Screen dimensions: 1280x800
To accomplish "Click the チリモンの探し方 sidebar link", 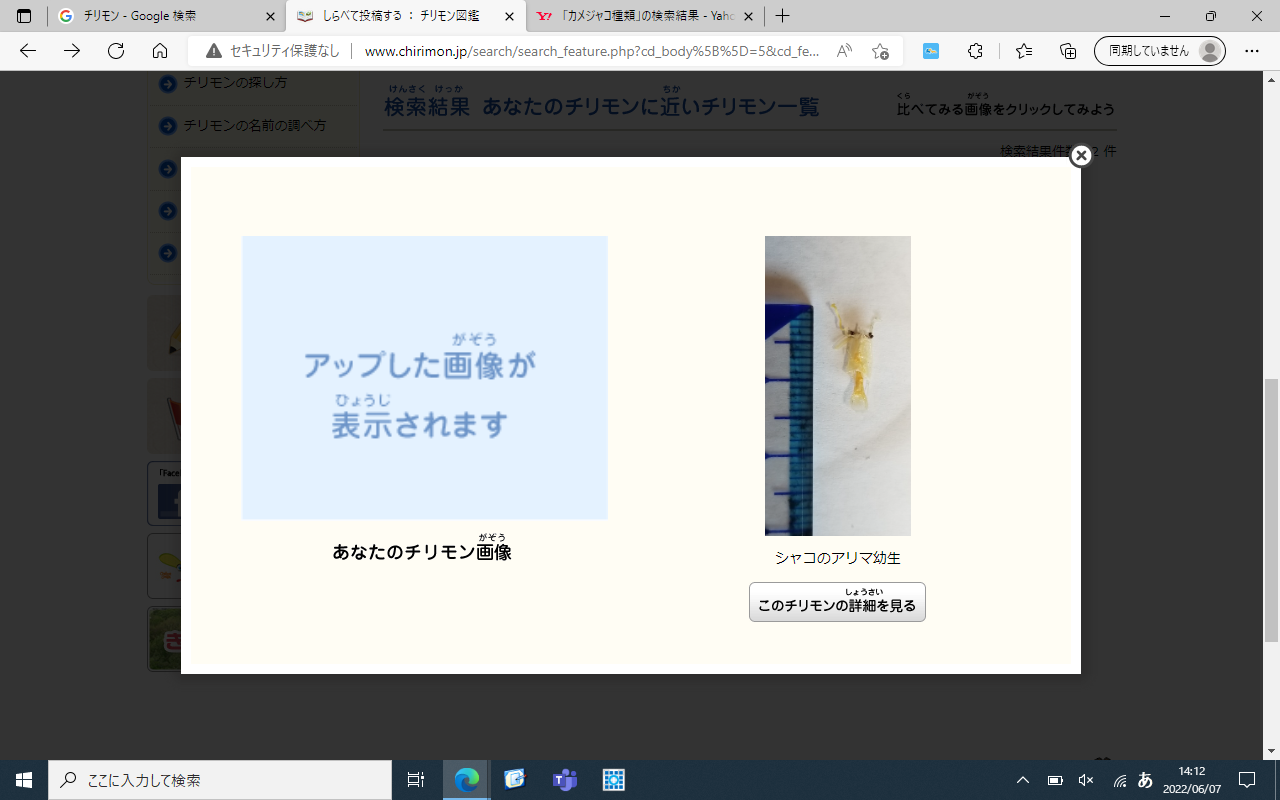I will coord(234,82).
